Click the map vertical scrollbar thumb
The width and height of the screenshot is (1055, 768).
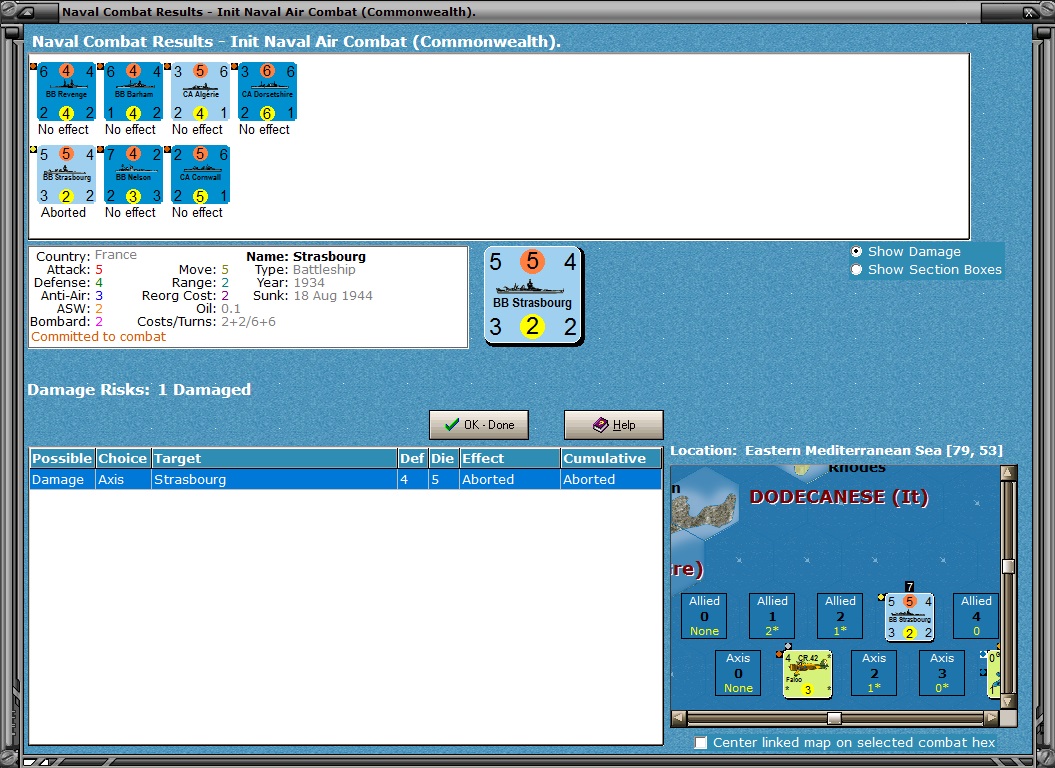tap(1008, 566)
